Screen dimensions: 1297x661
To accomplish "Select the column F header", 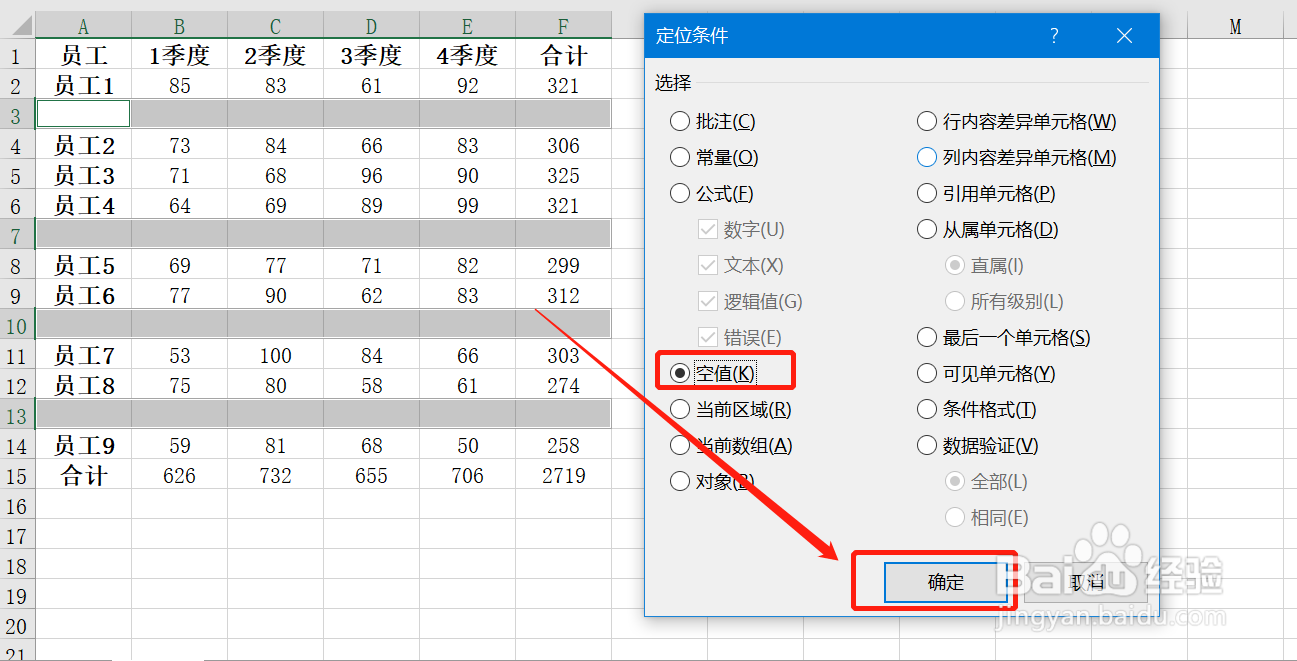I will click(x=562, y=24).
